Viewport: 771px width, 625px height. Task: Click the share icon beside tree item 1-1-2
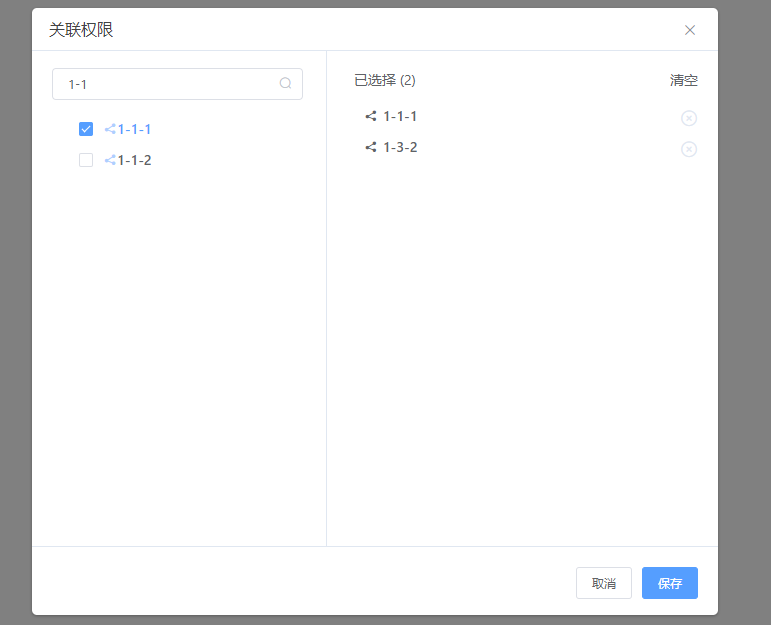click(x=110, y=160)
